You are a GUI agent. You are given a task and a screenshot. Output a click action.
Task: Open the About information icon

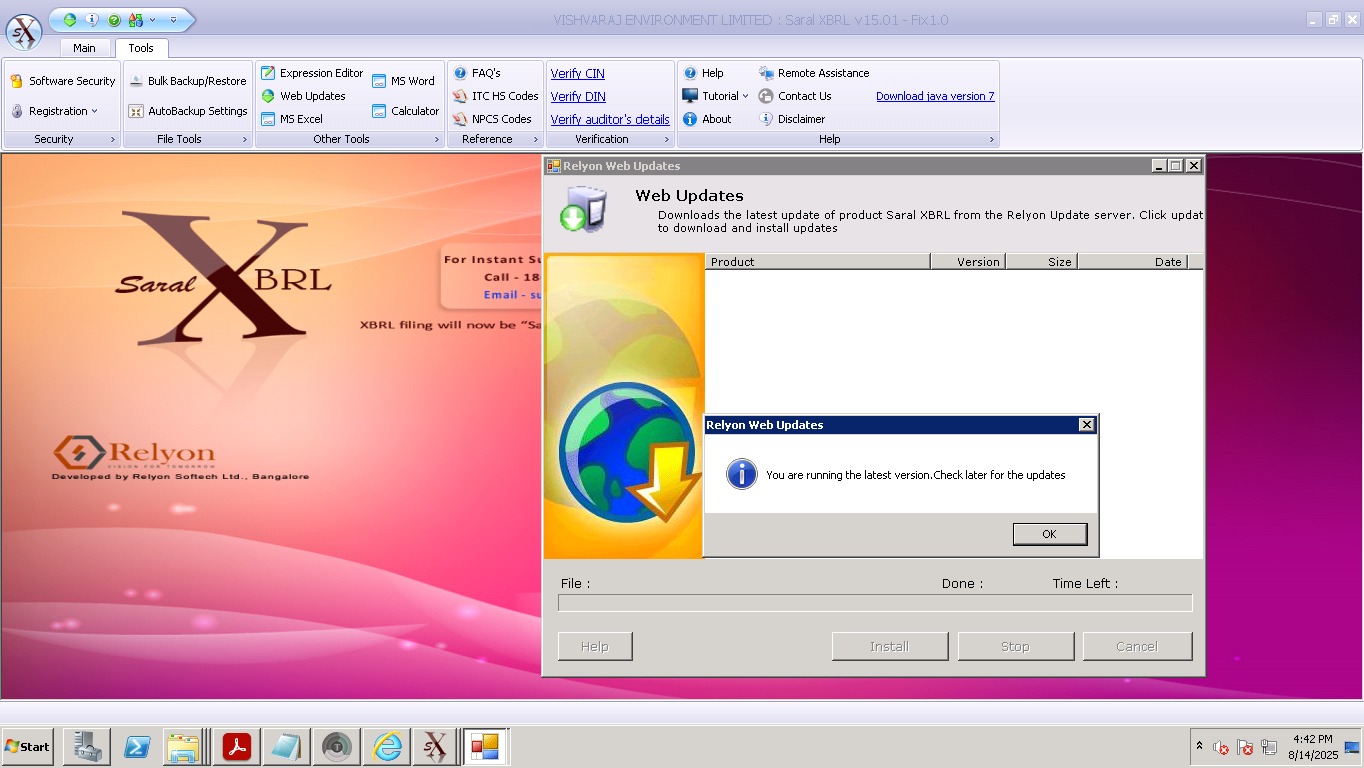[x=690, y=119]
